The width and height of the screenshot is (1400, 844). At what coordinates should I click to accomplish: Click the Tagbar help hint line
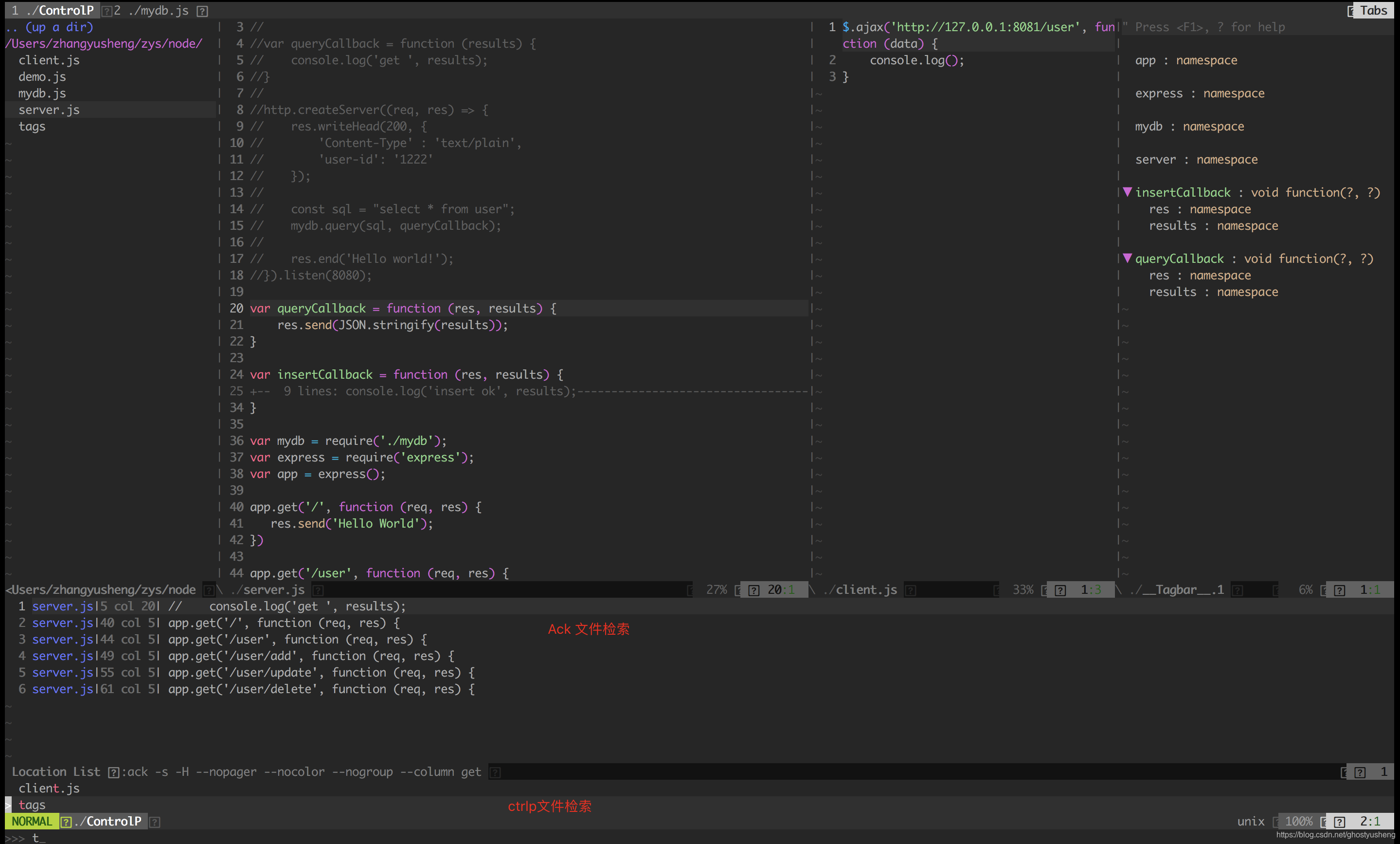click(x=1203, y=27)
